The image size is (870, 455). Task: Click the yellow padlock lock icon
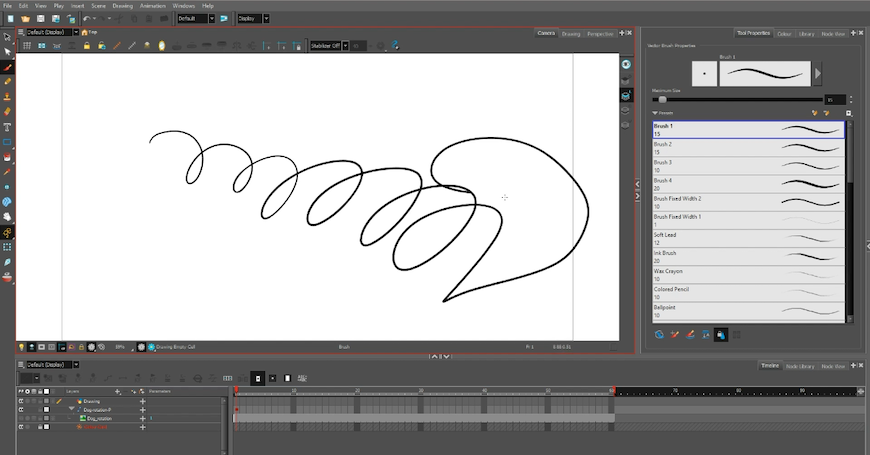[87, 46]
